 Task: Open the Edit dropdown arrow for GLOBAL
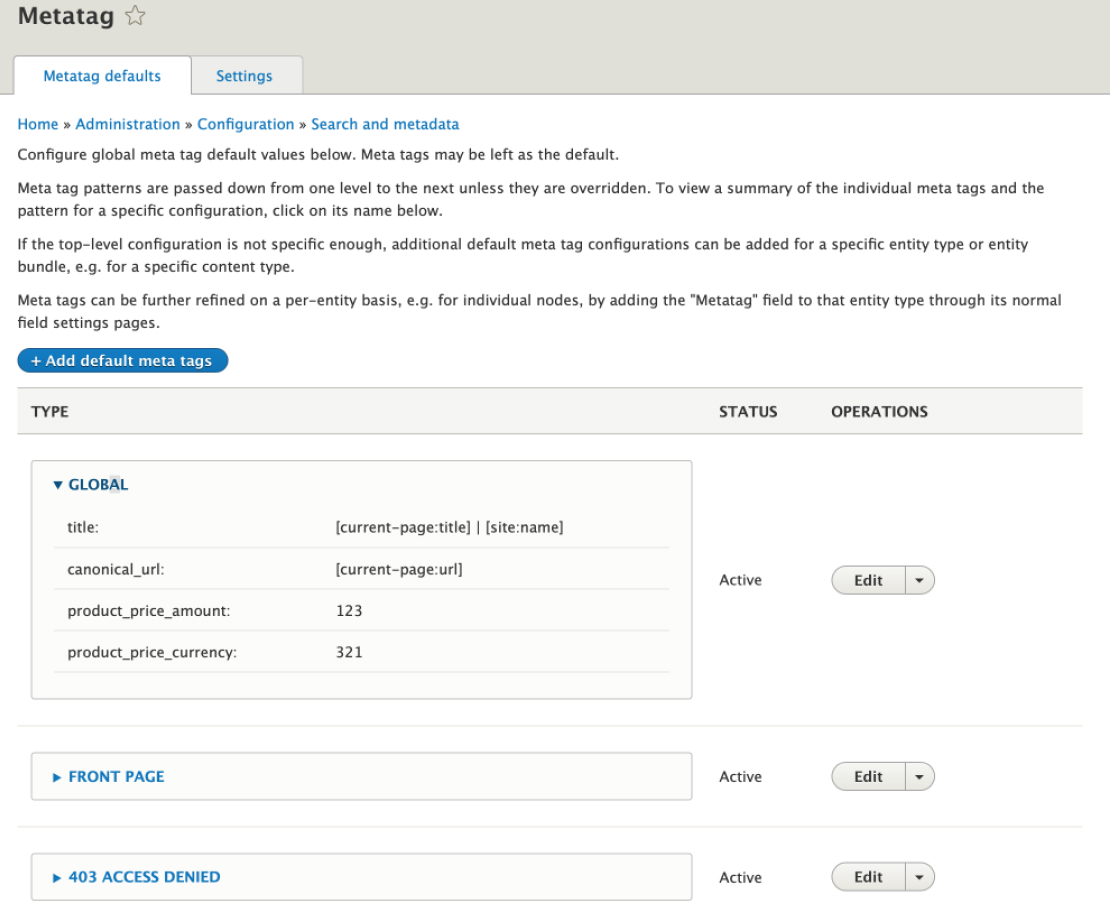[917, 580]
